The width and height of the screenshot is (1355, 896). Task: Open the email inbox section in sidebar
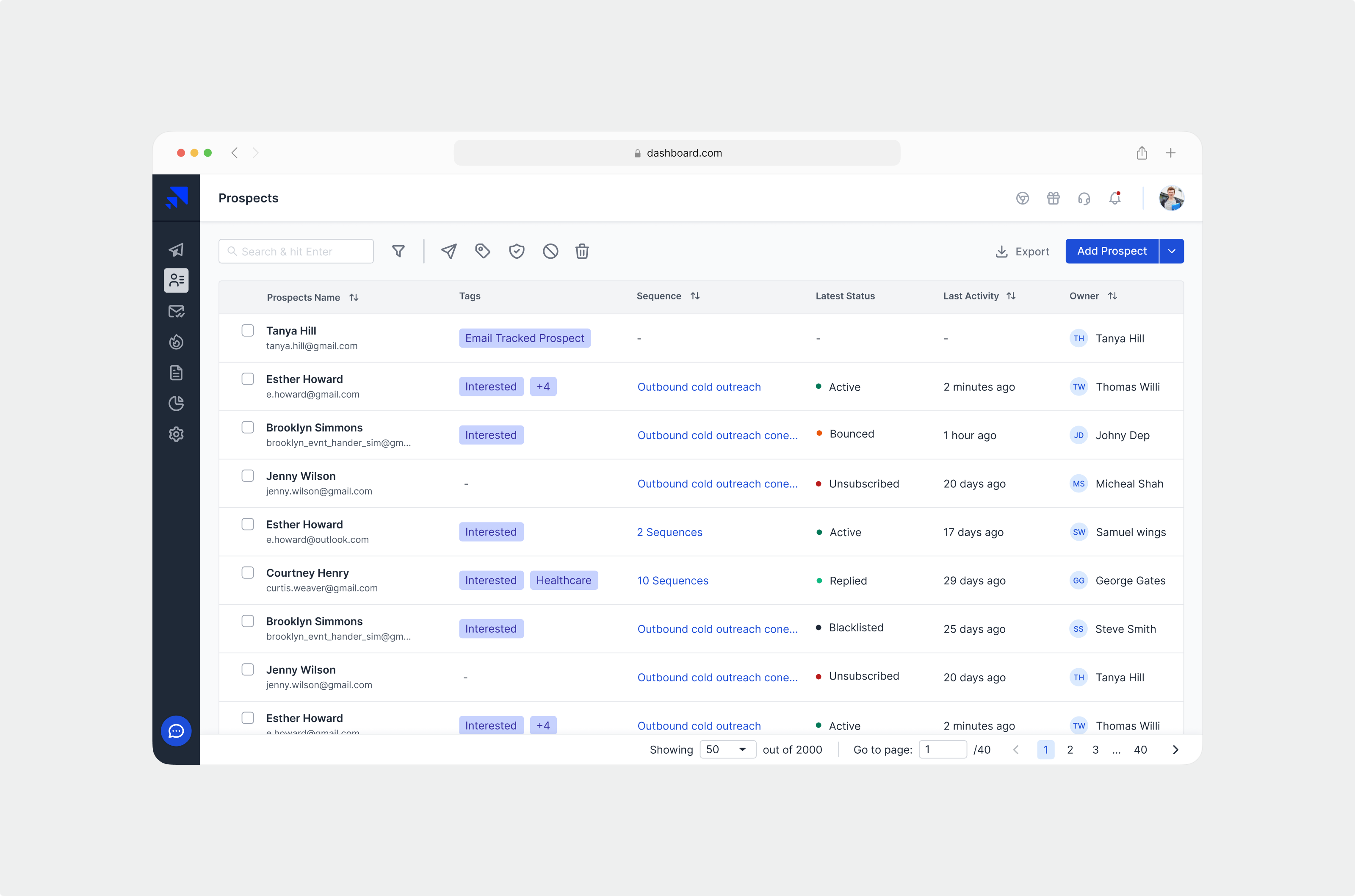(176, 311)
